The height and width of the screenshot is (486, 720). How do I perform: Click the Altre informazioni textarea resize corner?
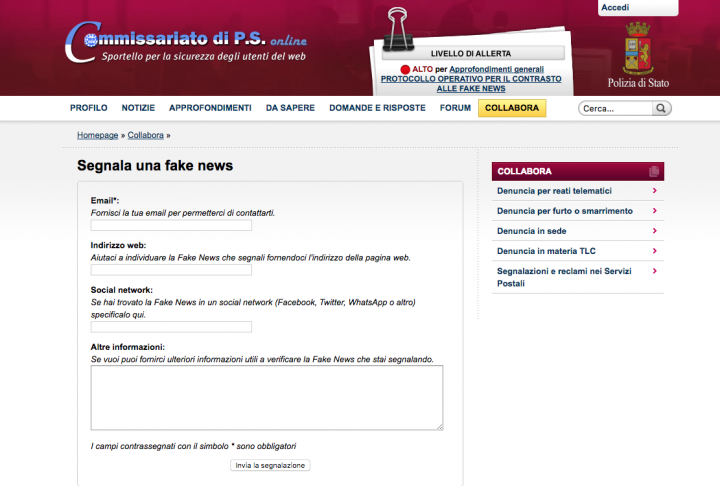[x=440, y=427]
